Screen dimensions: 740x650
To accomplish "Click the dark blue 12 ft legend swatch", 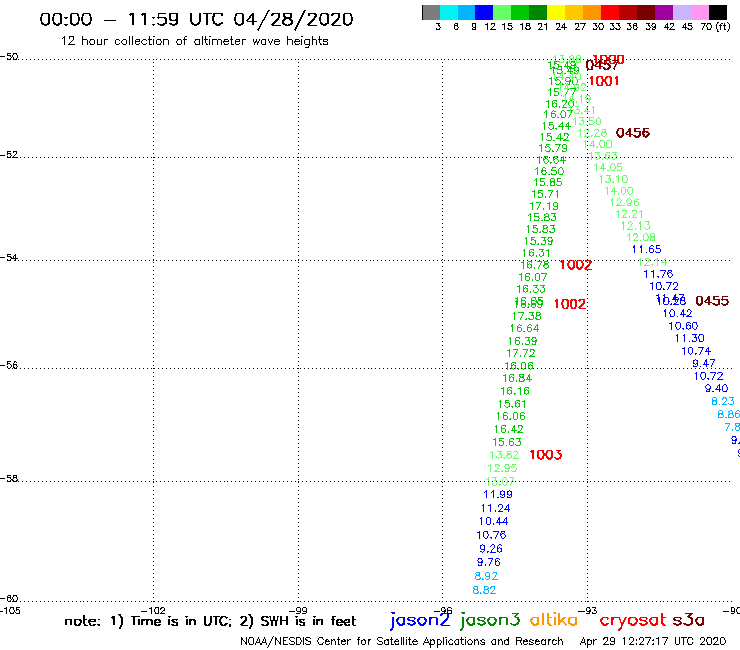I will pyautogui.click(x=484, y=12).
